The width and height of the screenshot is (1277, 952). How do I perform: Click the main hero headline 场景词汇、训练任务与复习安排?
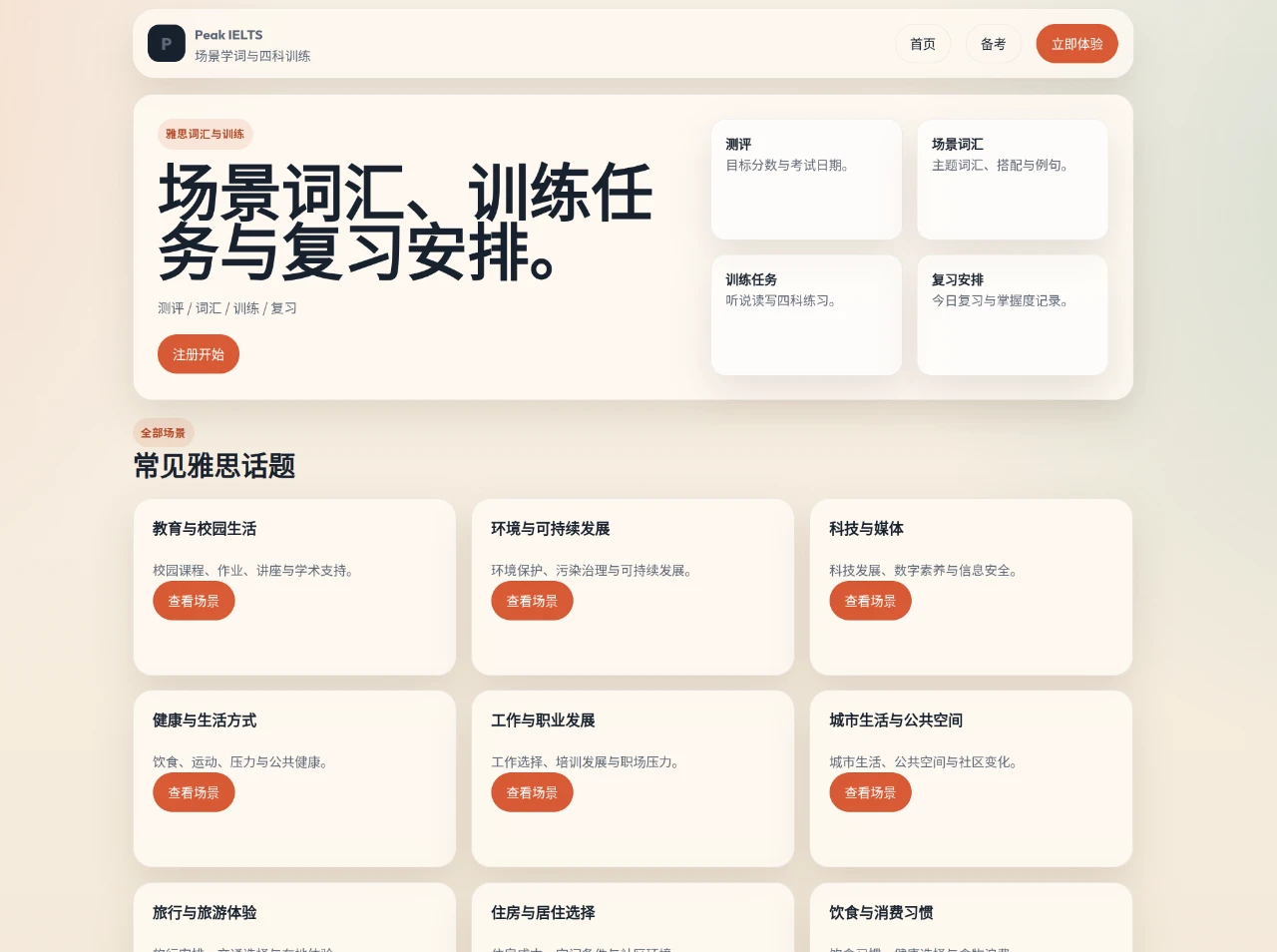[405, 222]
